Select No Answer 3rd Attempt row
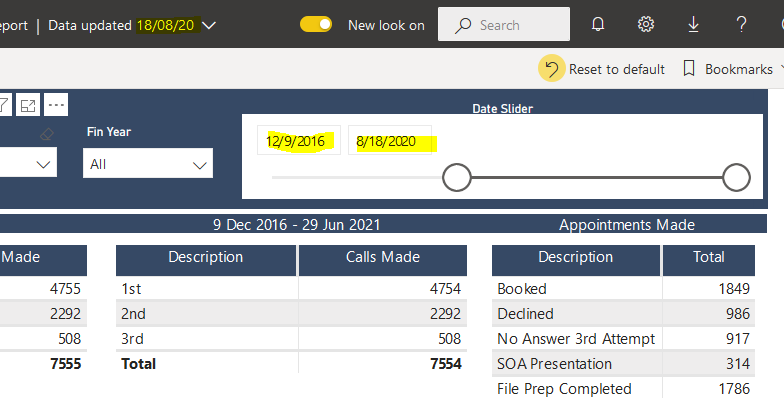 point(623,338)
